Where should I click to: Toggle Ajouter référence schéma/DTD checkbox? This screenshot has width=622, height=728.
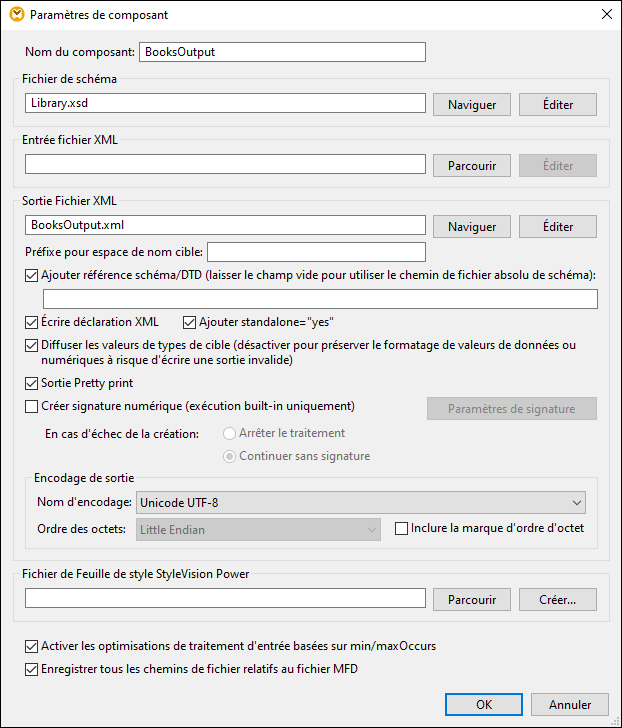pyautogui.click(x=31, y=275)
